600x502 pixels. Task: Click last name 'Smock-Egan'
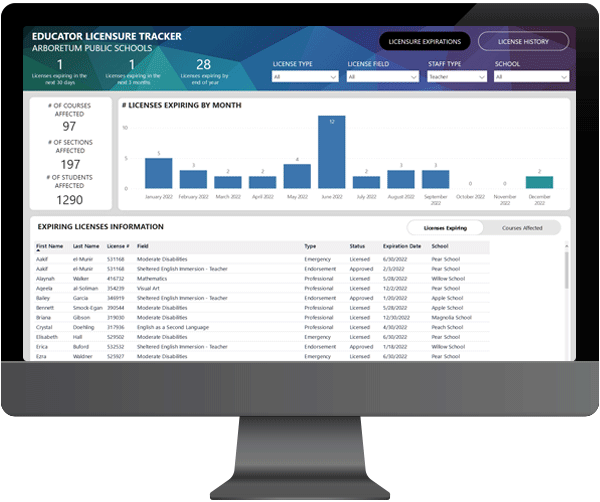(88, 308)
